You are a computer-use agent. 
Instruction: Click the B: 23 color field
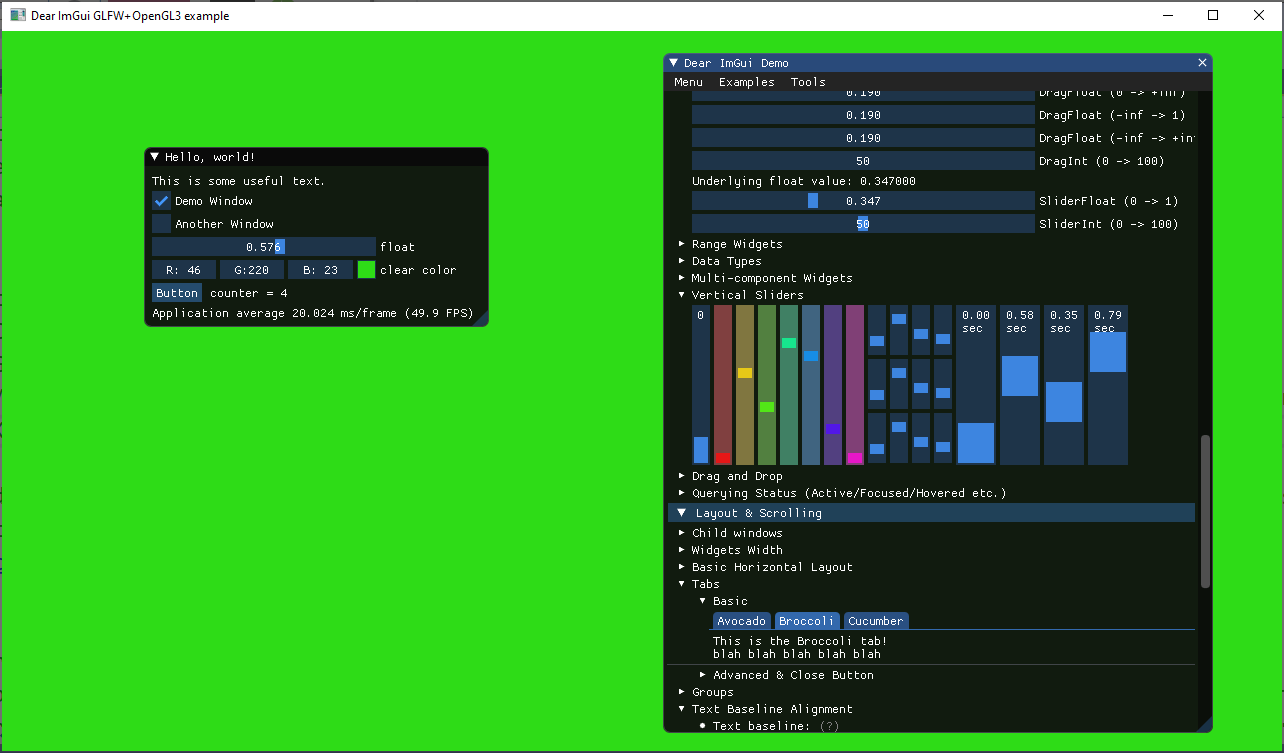320,270
